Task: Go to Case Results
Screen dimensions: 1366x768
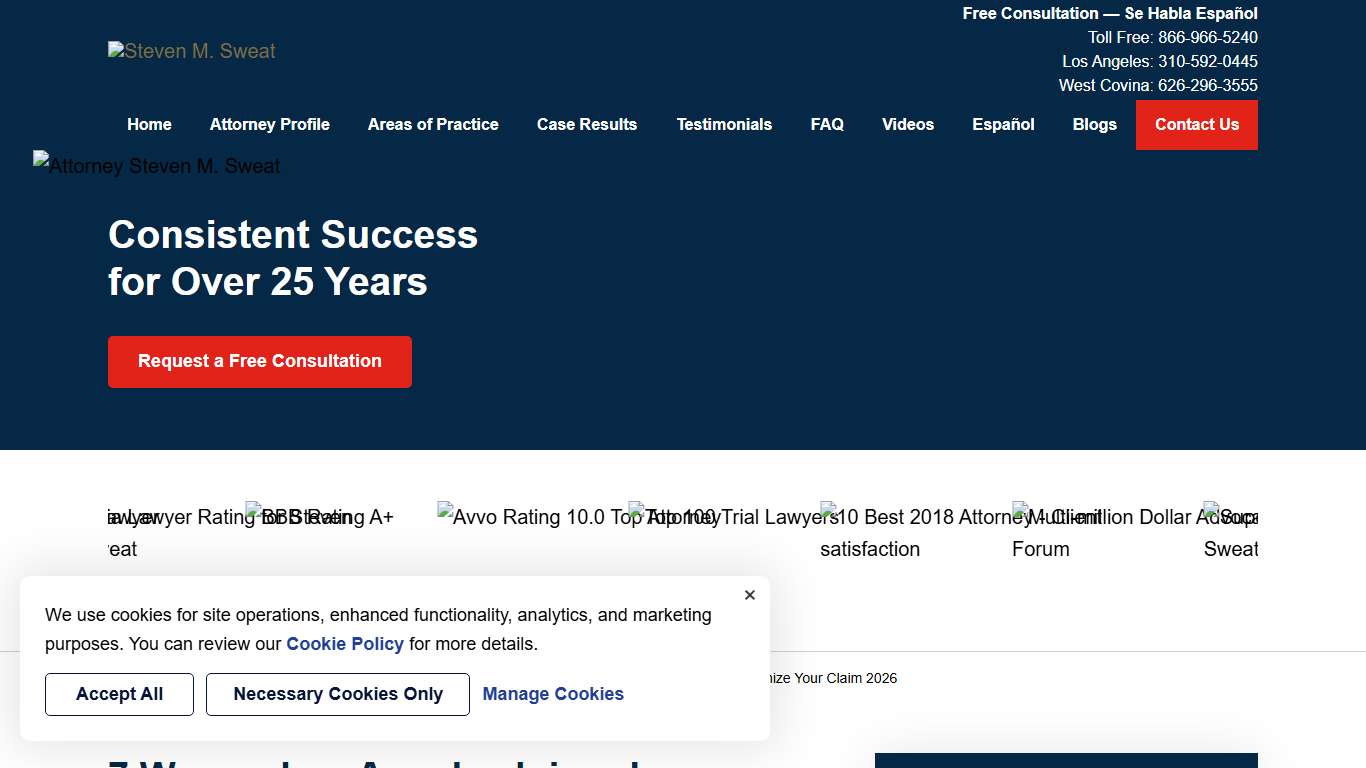Action: pos(587,125)
